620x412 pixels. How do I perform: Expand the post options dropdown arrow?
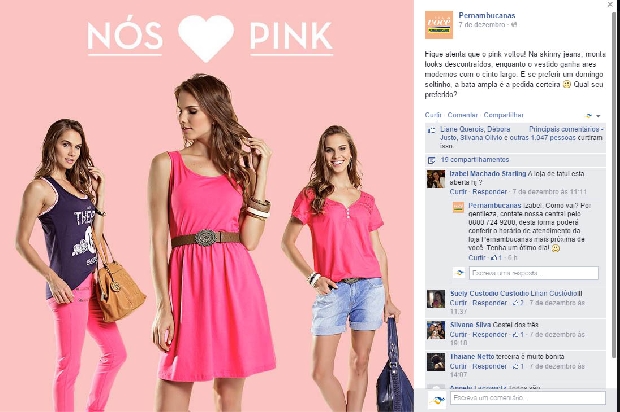point(598,116)
